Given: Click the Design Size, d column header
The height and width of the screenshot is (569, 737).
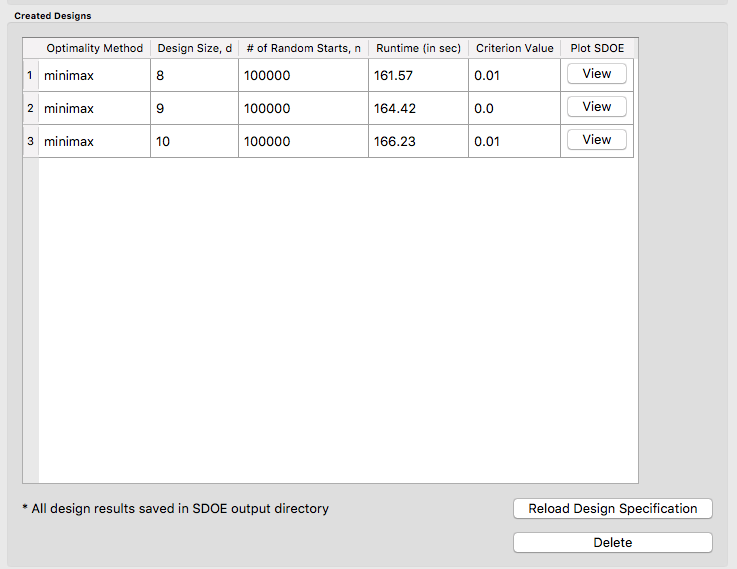Looking at the screenshot, I should point(194,48).
